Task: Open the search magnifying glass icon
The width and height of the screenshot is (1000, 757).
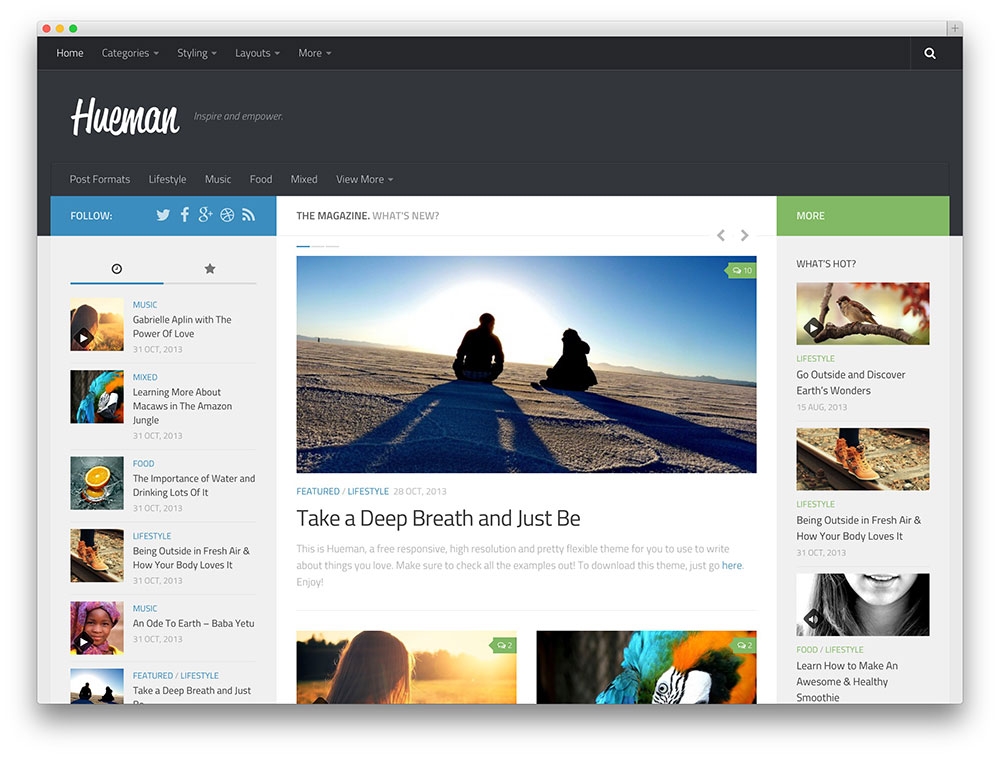Action: [x=929, y=52]
